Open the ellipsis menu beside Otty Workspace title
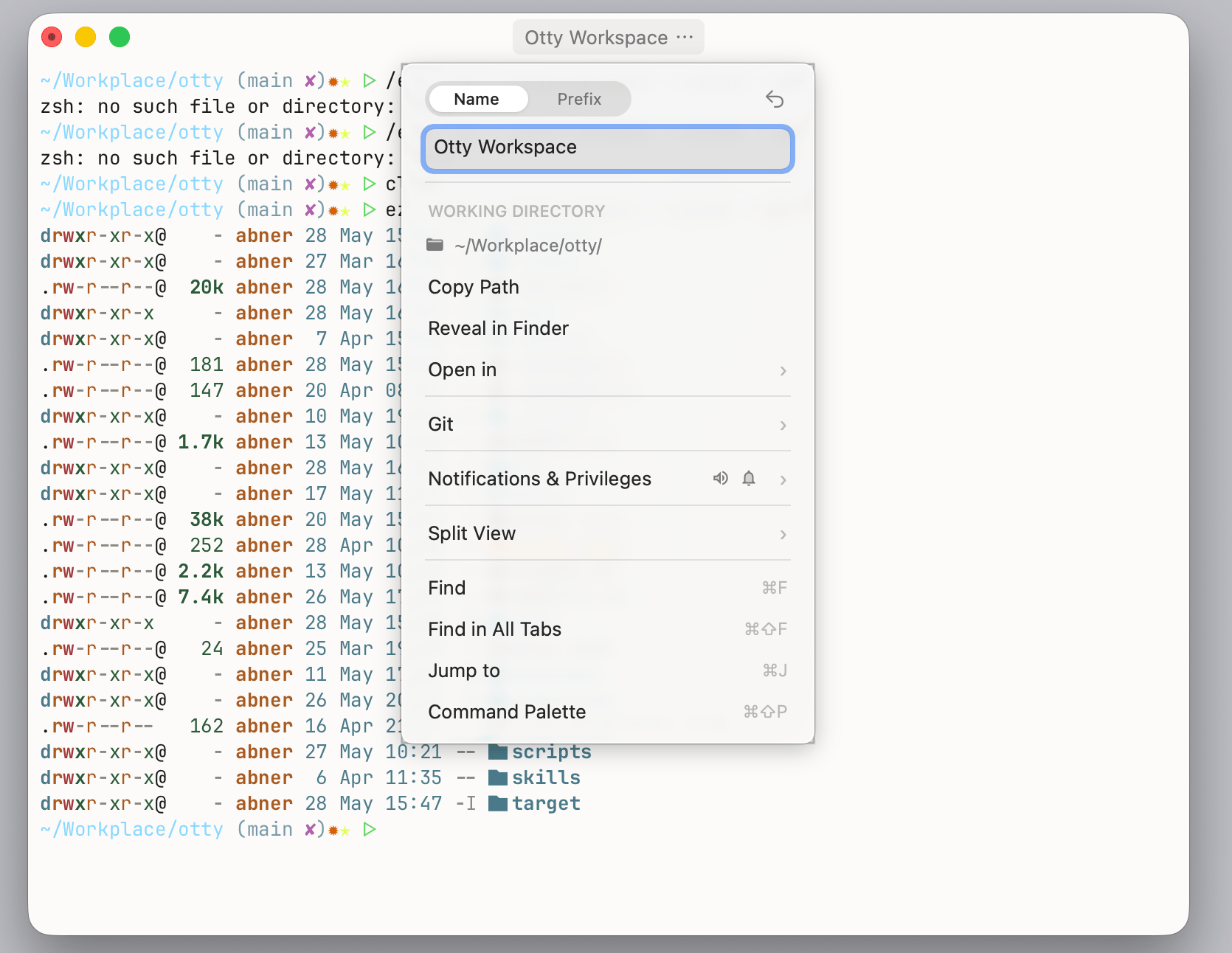Screen dimensions: 1232x953 click(x=685, y=37)
